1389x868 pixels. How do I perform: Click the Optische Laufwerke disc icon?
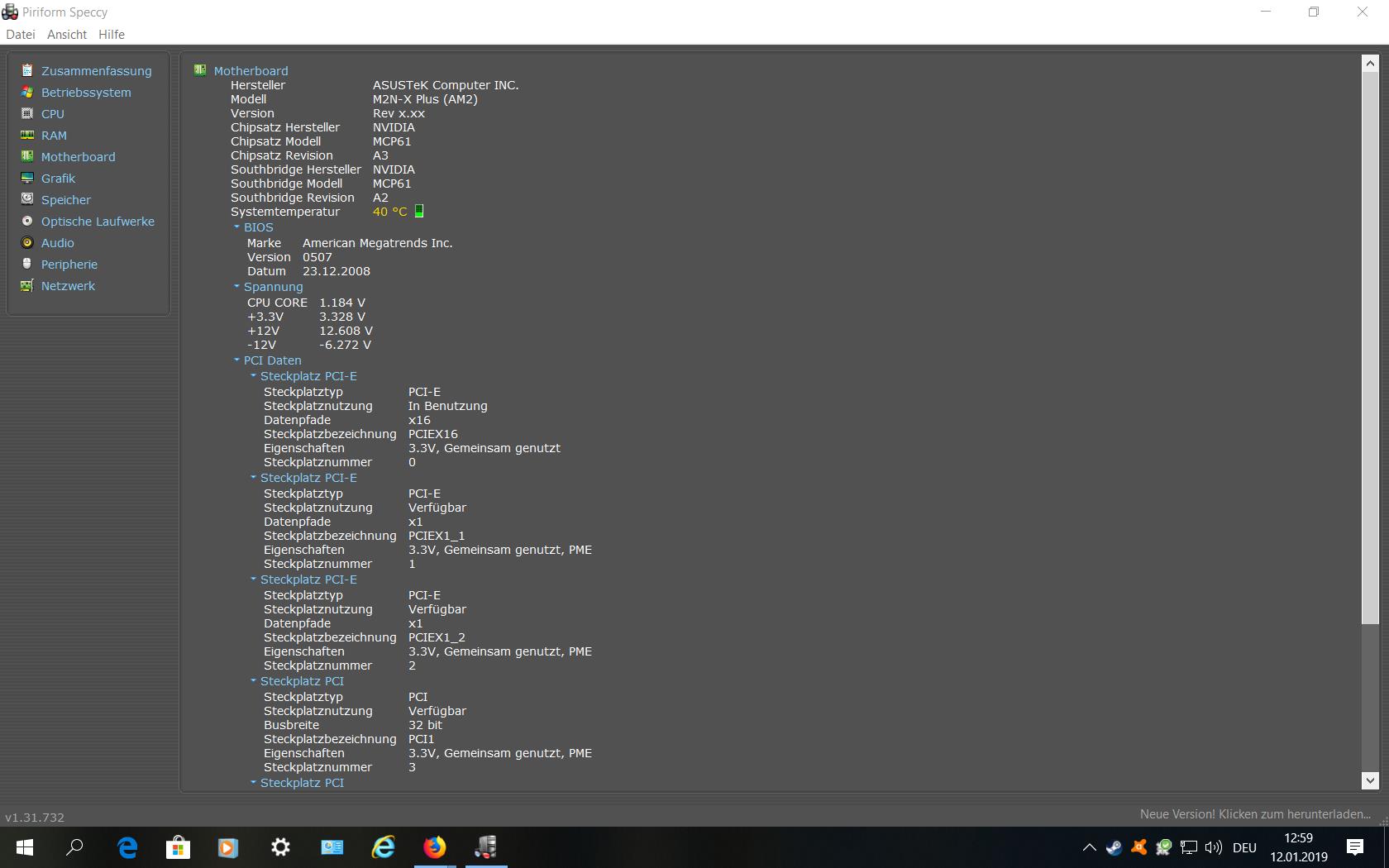click(x=27, y=221)
